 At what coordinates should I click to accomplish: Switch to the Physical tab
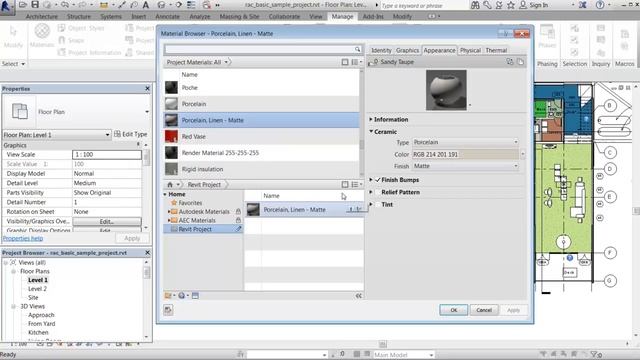point(470,50)
